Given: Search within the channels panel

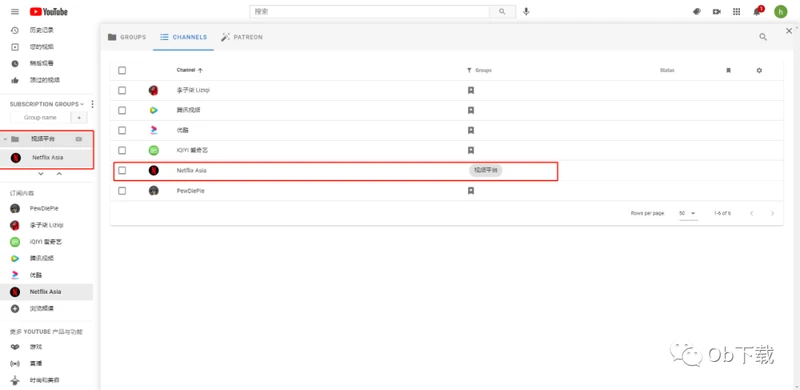Looking at the screenshot, I should pos(763,37).
